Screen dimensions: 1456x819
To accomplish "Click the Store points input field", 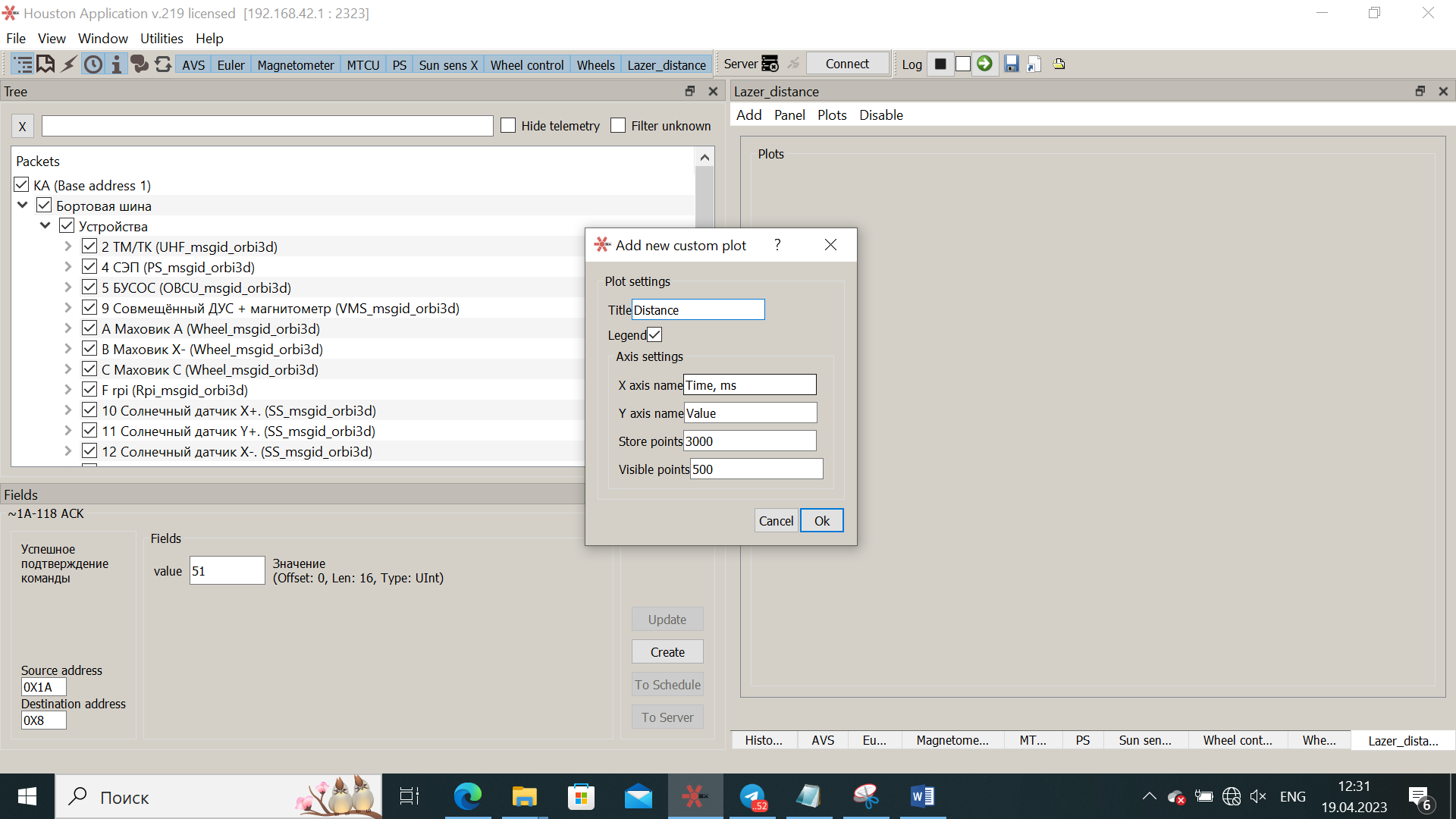I will point(748,441).
